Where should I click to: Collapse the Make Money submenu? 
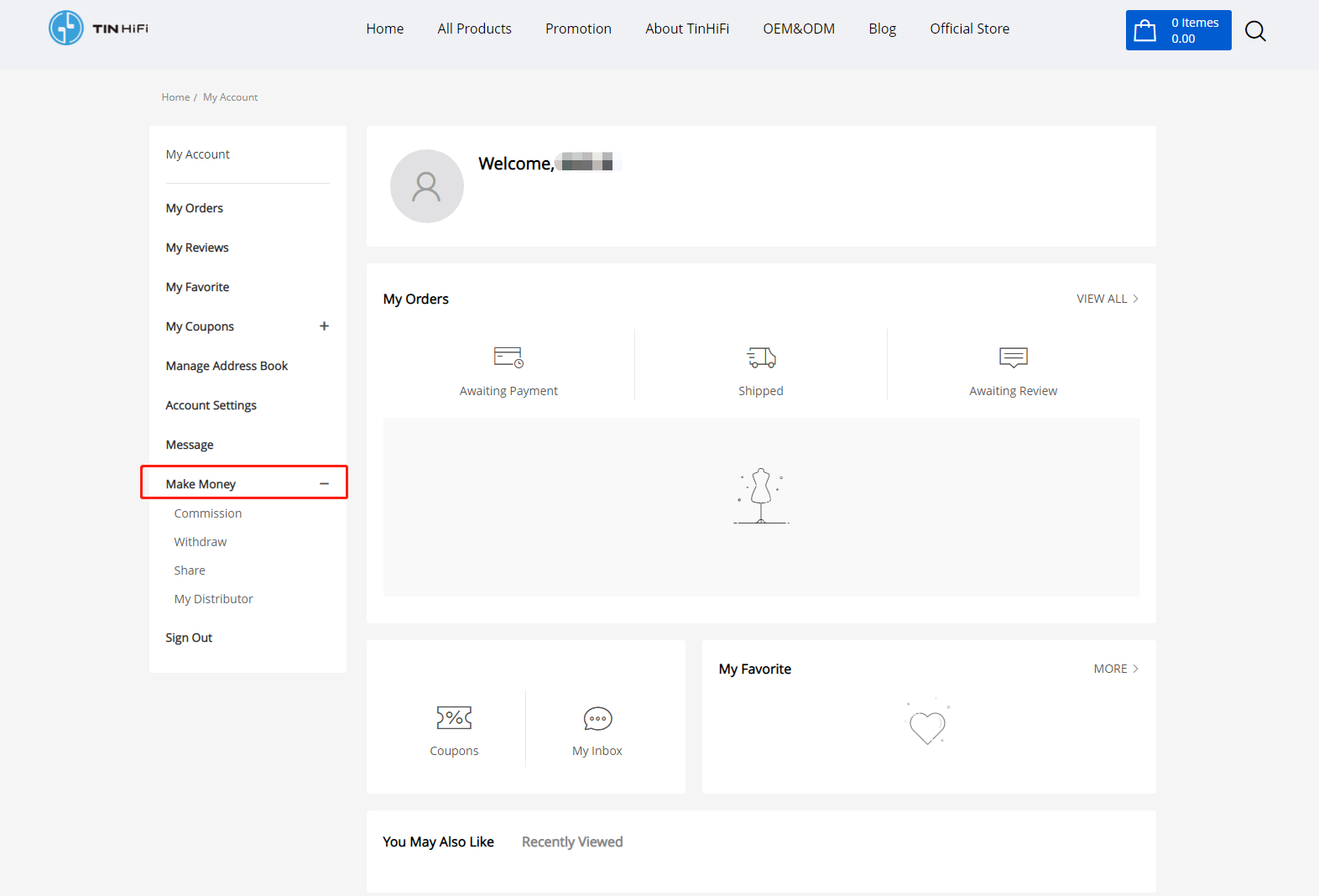pyautogui.click(x=324, y=484)
